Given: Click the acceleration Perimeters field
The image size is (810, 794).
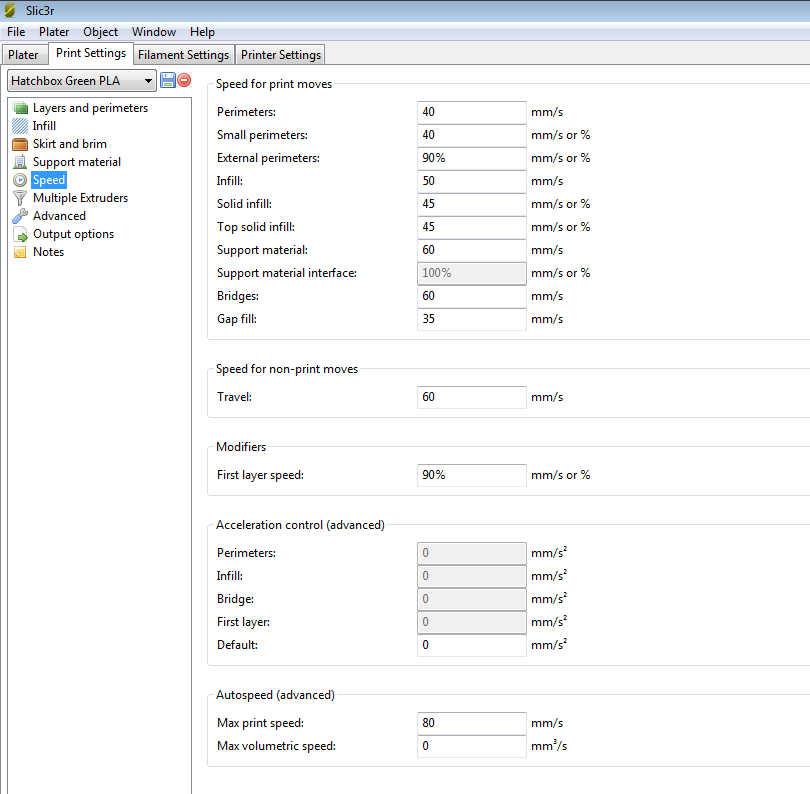Looking at the screenshot, I should tap(472, 553).
